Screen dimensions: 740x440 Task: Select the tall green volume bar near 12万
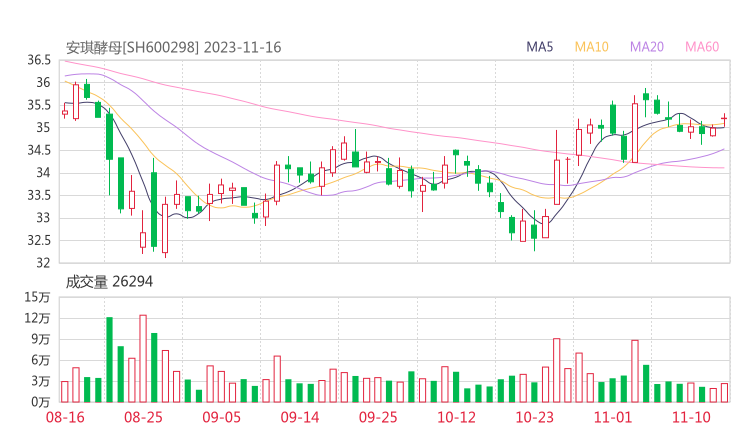click(109, 360)
